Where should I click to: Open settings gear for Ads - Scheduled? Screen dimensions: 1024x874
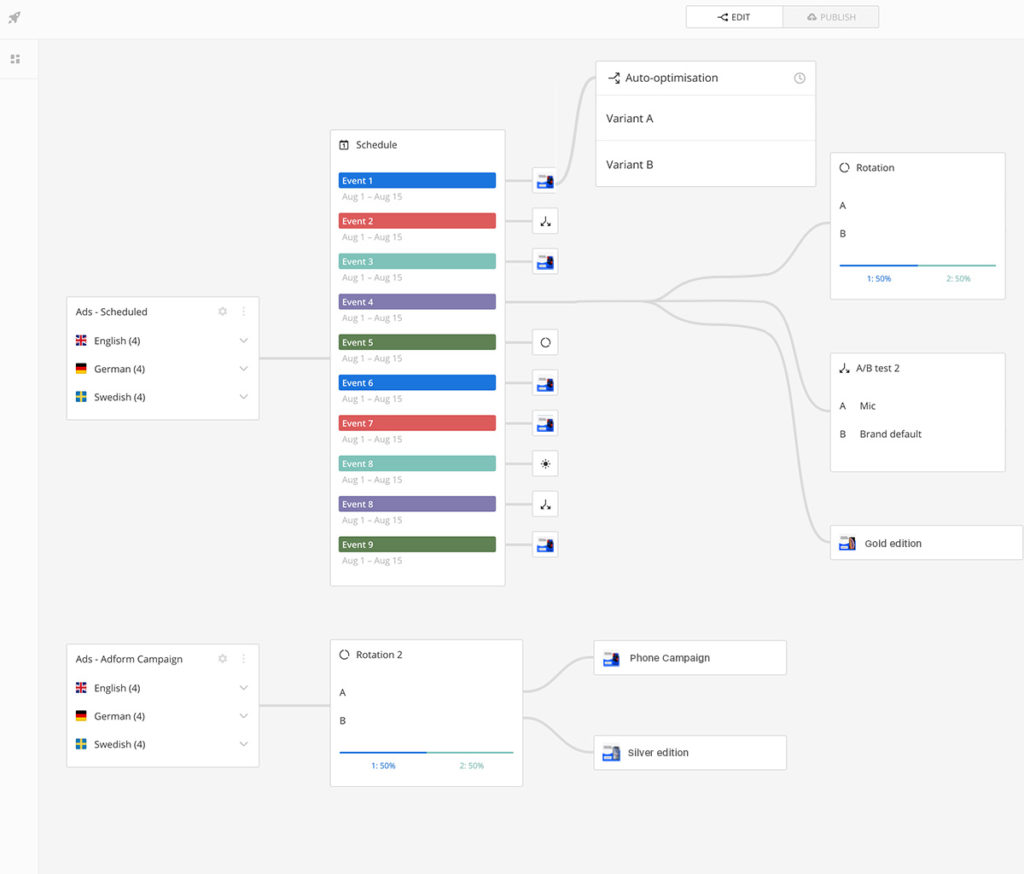pyautogui.click(x=223, y=312)
